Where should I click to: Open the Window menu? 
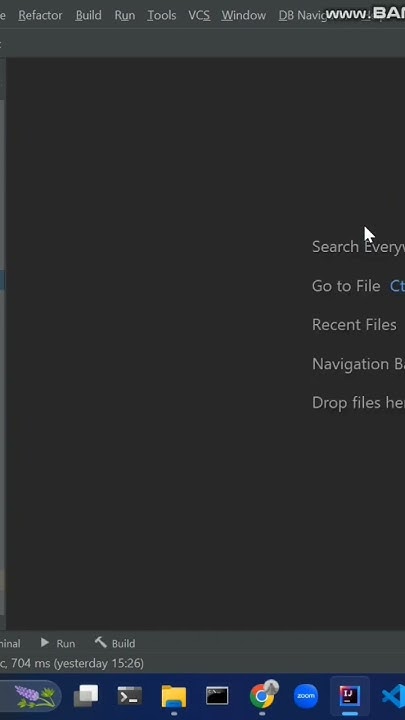[244, 15]
